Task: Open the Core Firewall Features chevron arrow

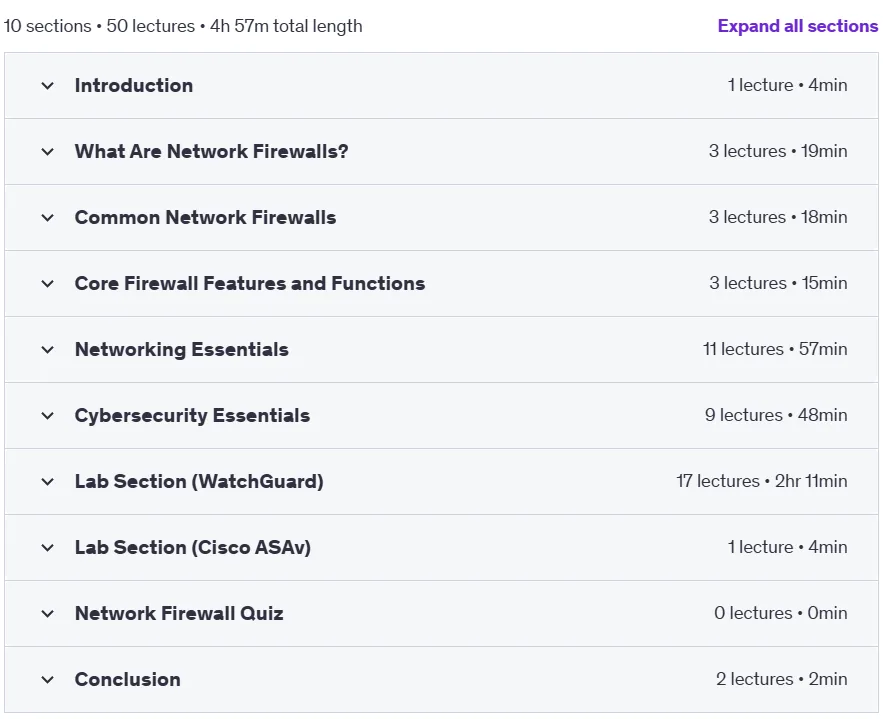Action: [48, 284]
